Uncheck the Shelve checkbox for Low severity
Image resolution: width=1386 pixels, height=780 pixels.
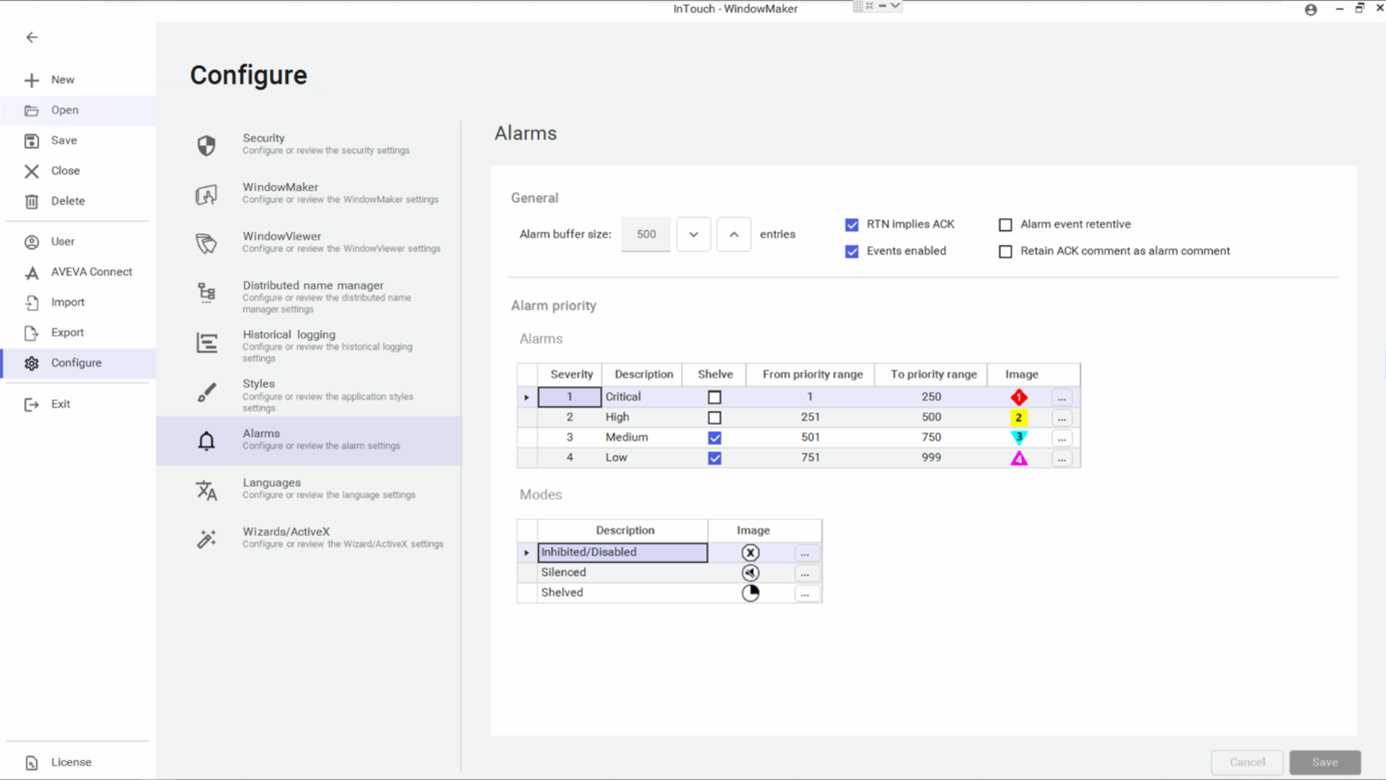tap(715, 458)
